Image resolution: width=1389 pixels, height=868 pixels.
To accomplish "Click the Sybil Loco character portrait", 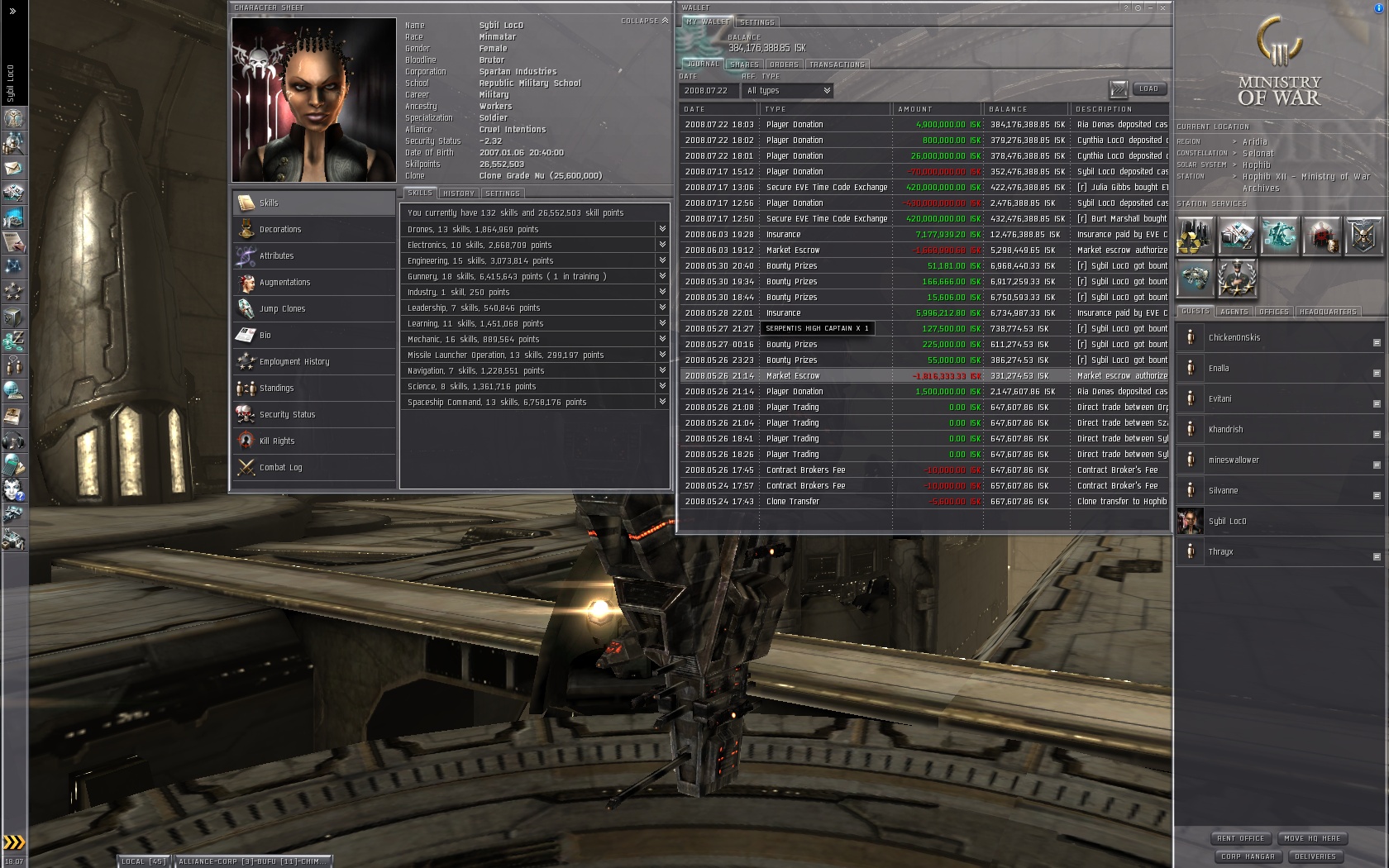I will [314, 99].
